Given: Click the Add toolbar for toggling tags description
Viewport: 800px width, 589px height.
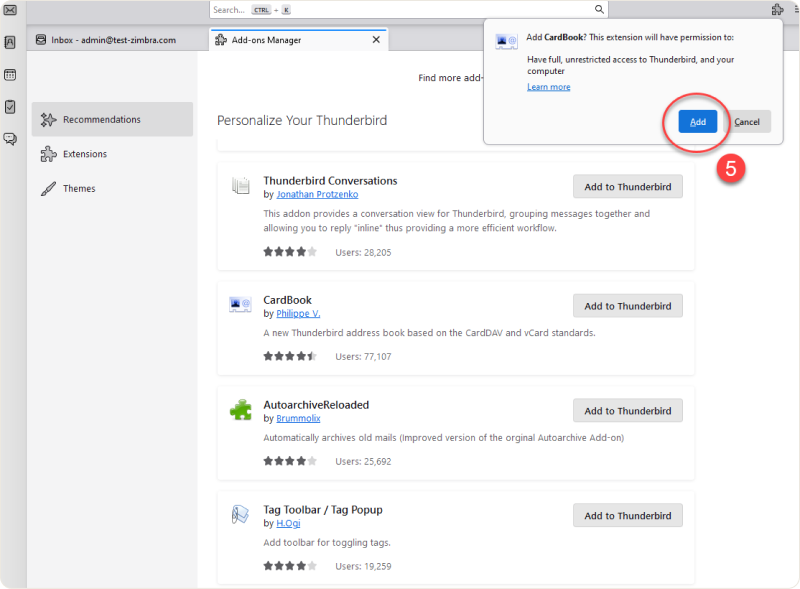Looking at the screenshot, I should point(327,543).
